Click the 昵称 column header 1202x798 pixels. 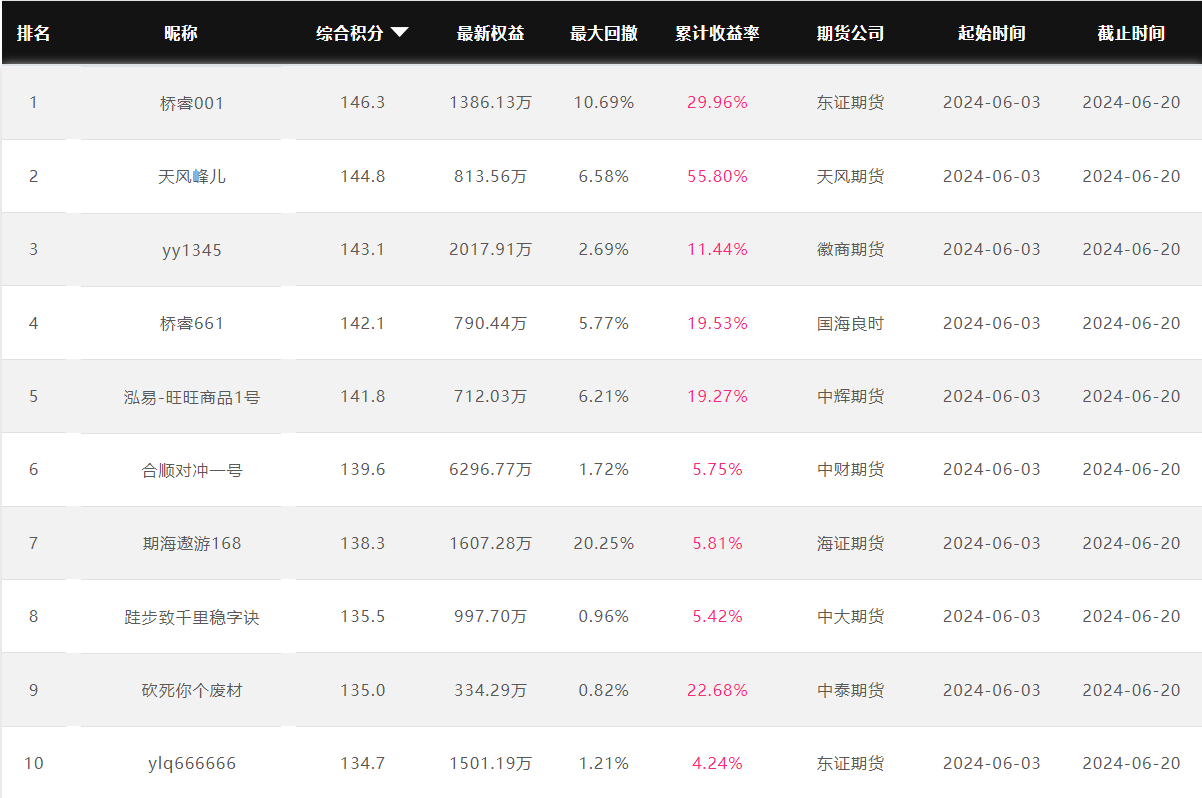pyautogui.click(x=181, y=33)
